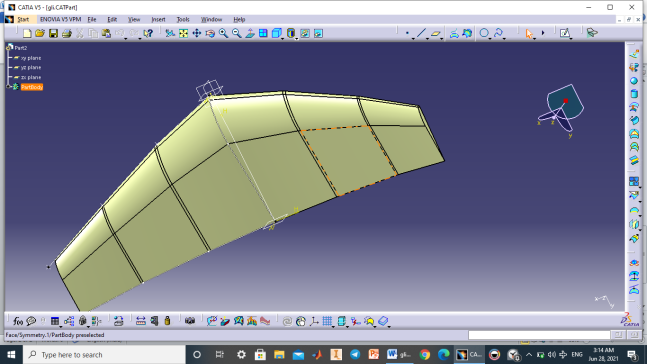Expand the PartBody tree node
The image size is (647, 364).
8,87
